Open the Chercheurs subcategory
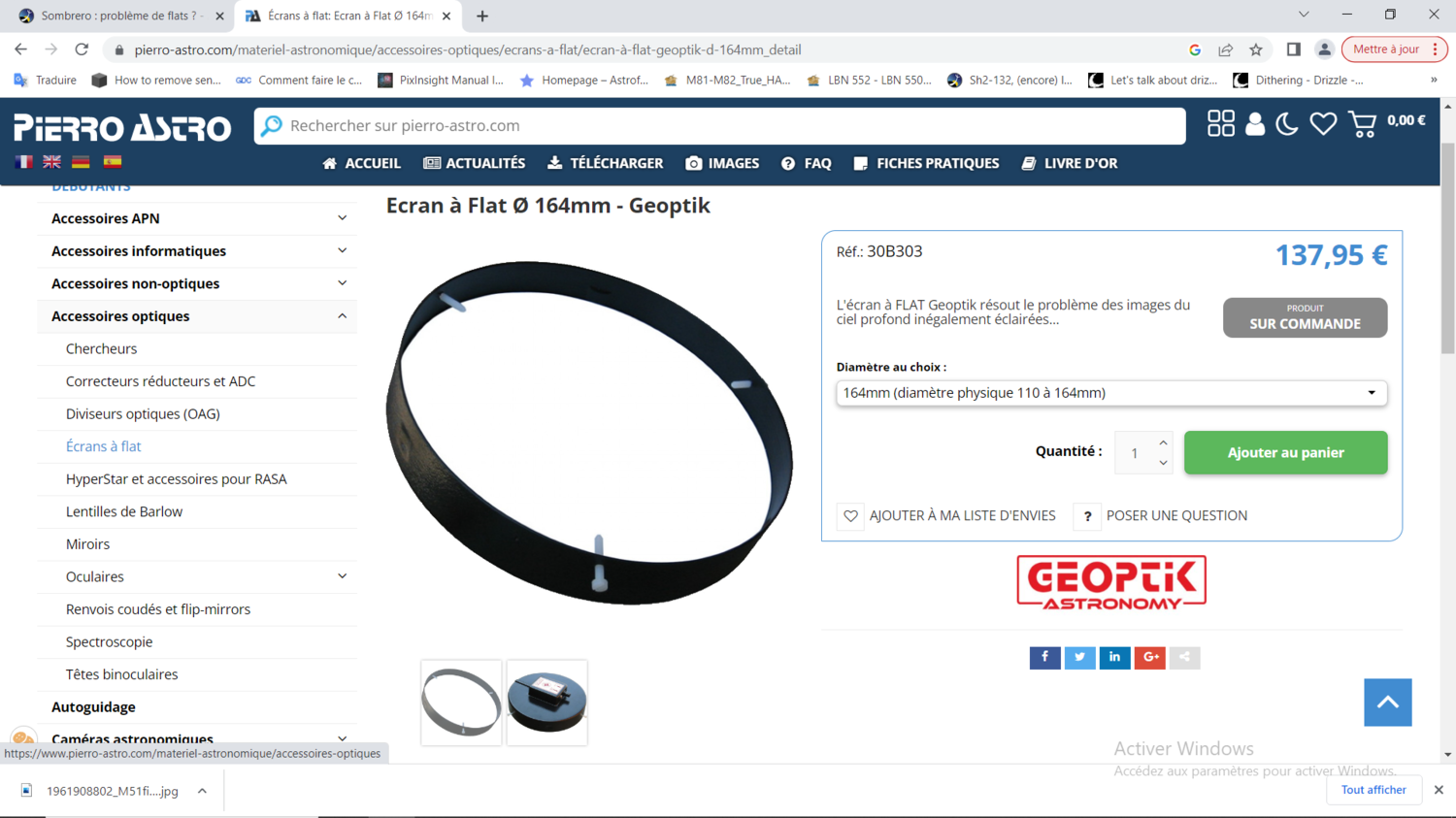Viewport: 1456px width, 818px height. point(101,348)
